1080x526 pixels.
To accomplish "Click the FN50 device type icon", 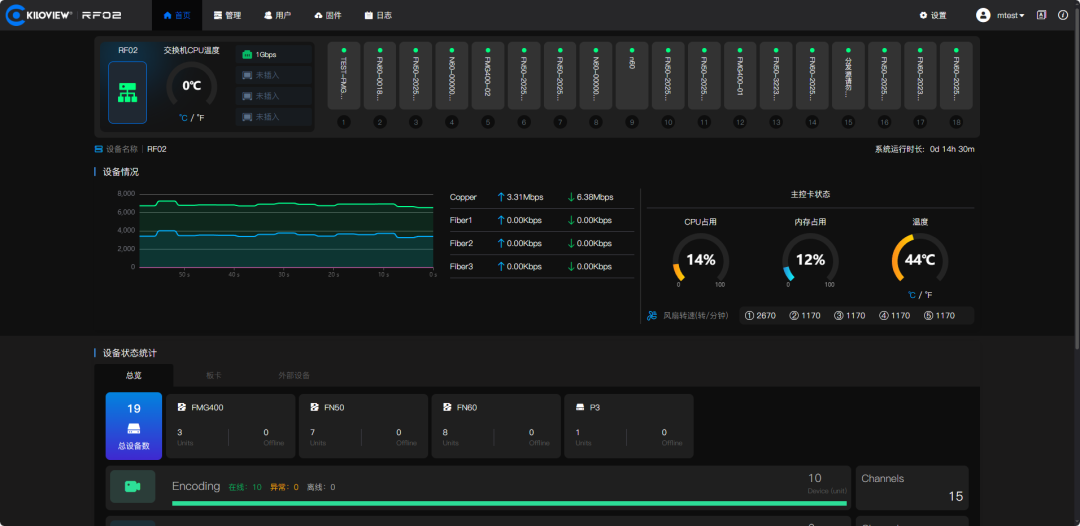I will (x=315, y=408).
